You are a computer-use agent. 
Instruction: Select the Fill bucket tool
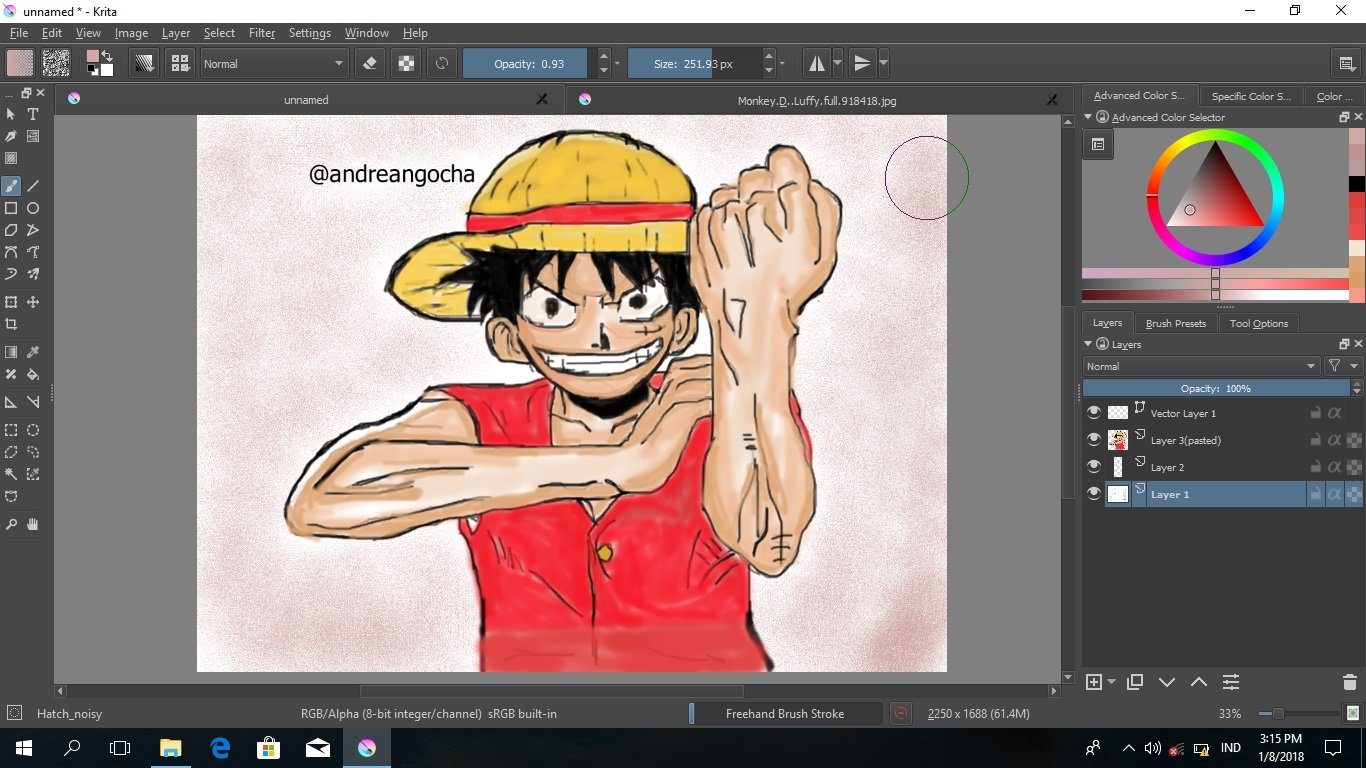click(33, 374)
